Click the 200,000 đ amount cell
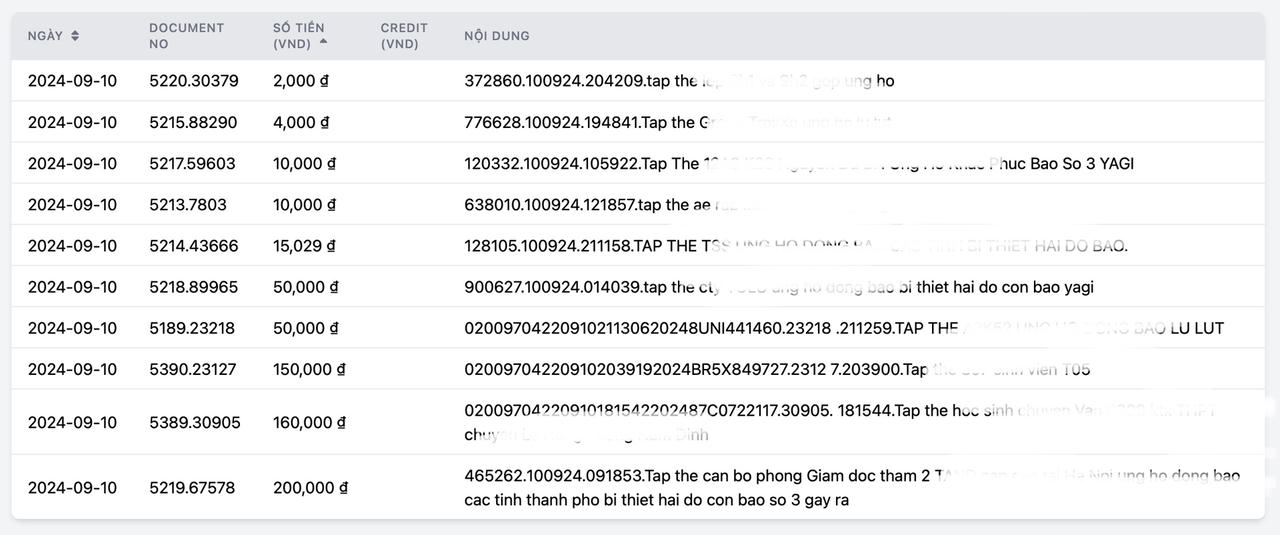 click(310, 487)
